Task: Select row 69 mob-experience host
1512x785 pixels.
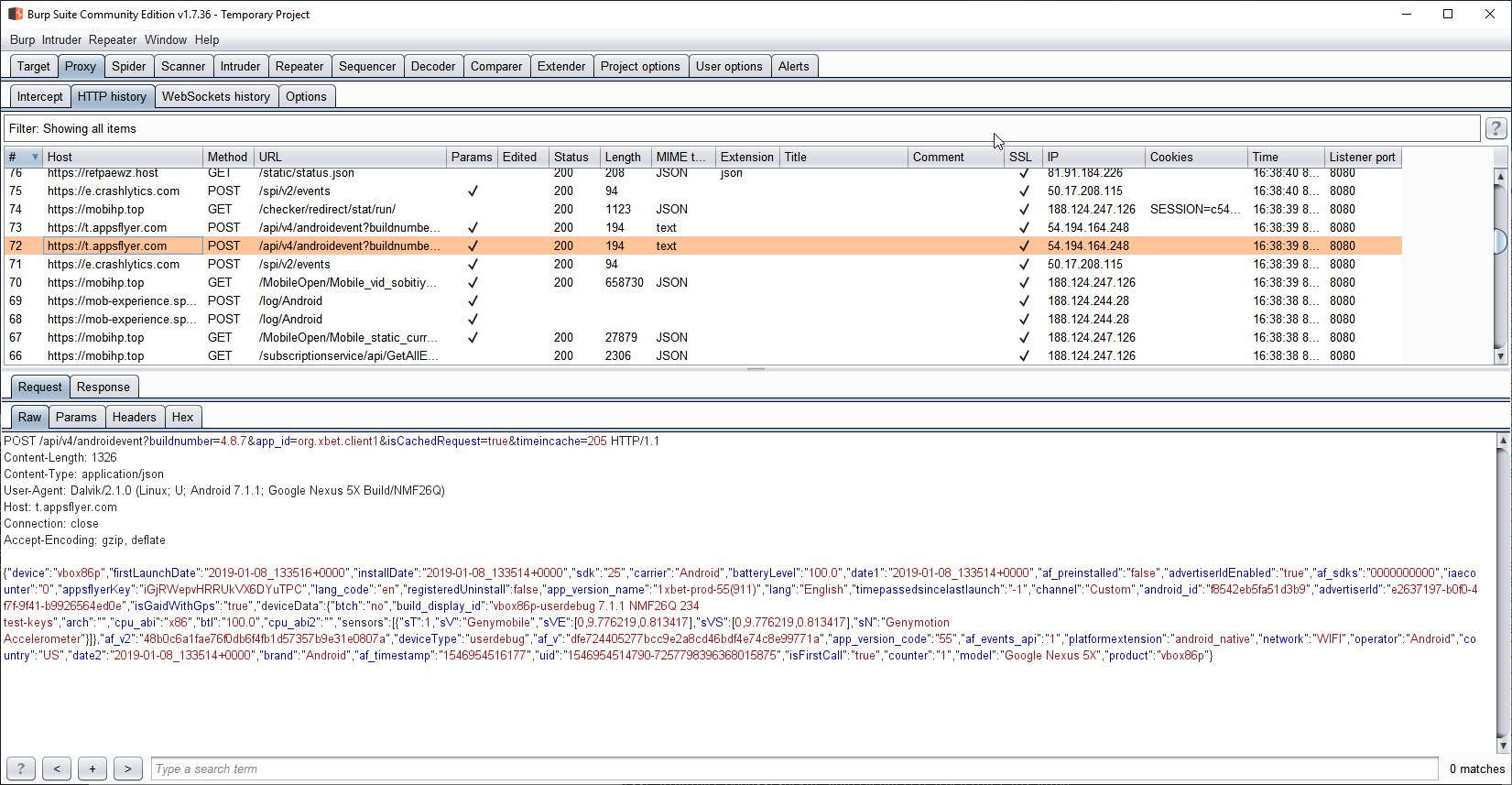Action: 122,300
